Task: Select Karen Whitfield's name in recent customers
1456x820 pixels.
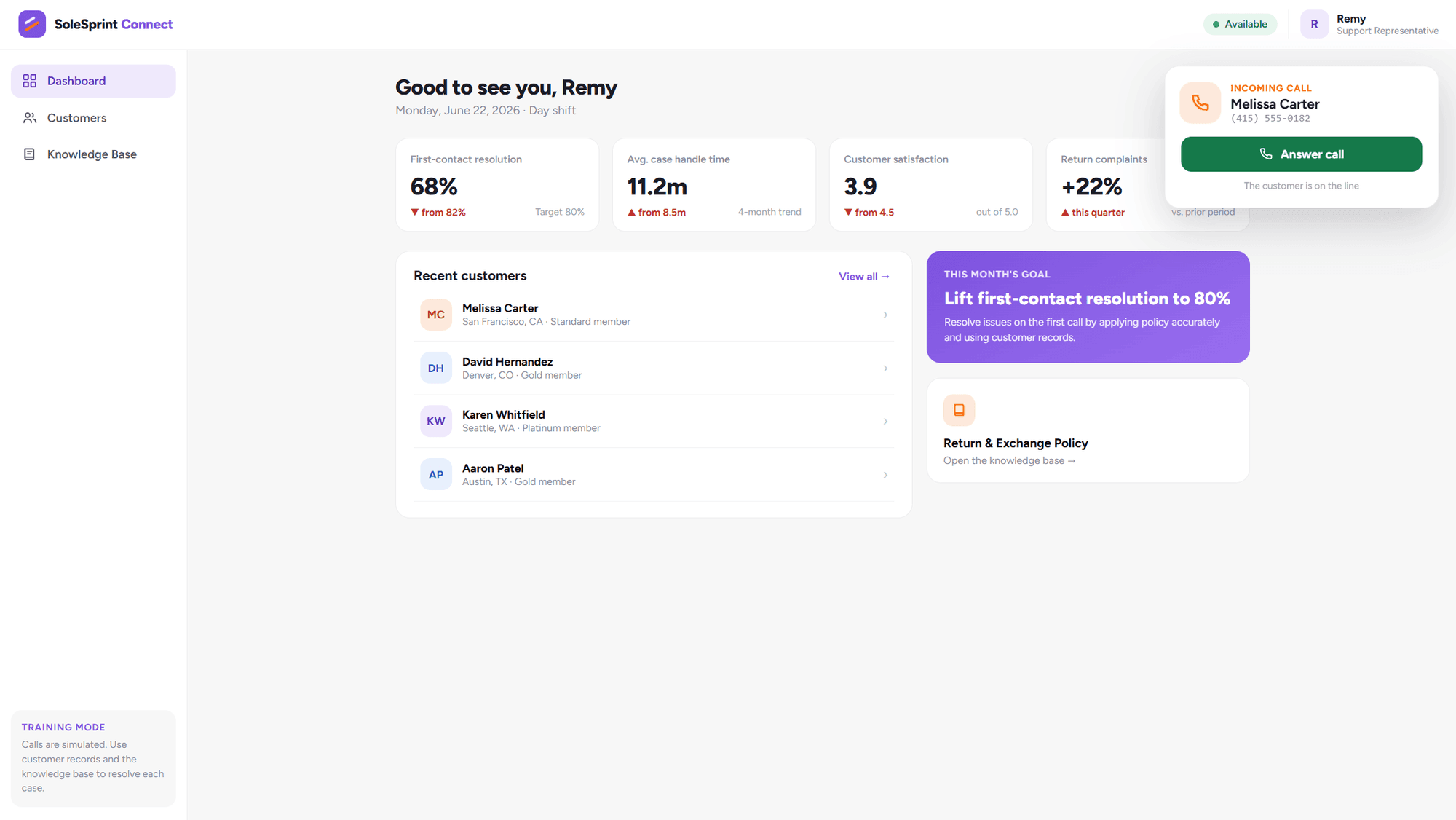Action: click(504, 415)
